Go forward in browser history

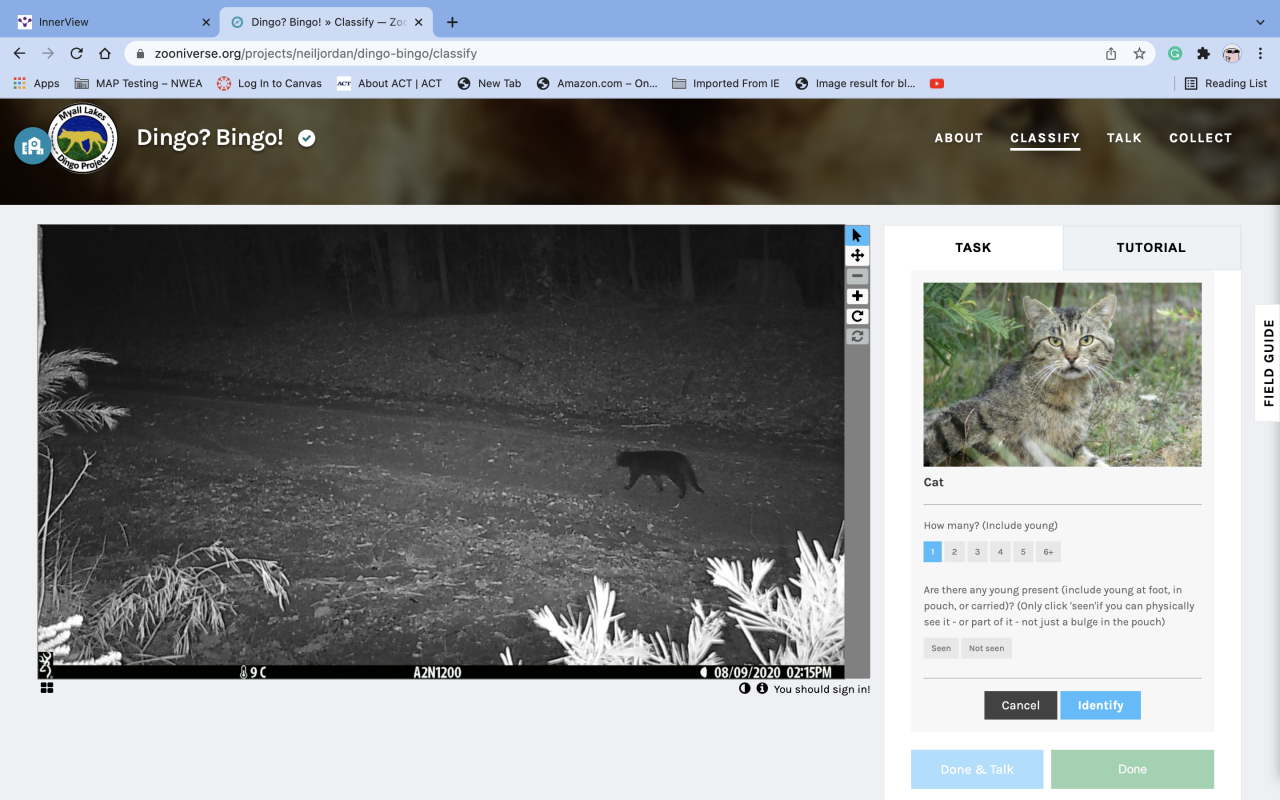(48, 54)
